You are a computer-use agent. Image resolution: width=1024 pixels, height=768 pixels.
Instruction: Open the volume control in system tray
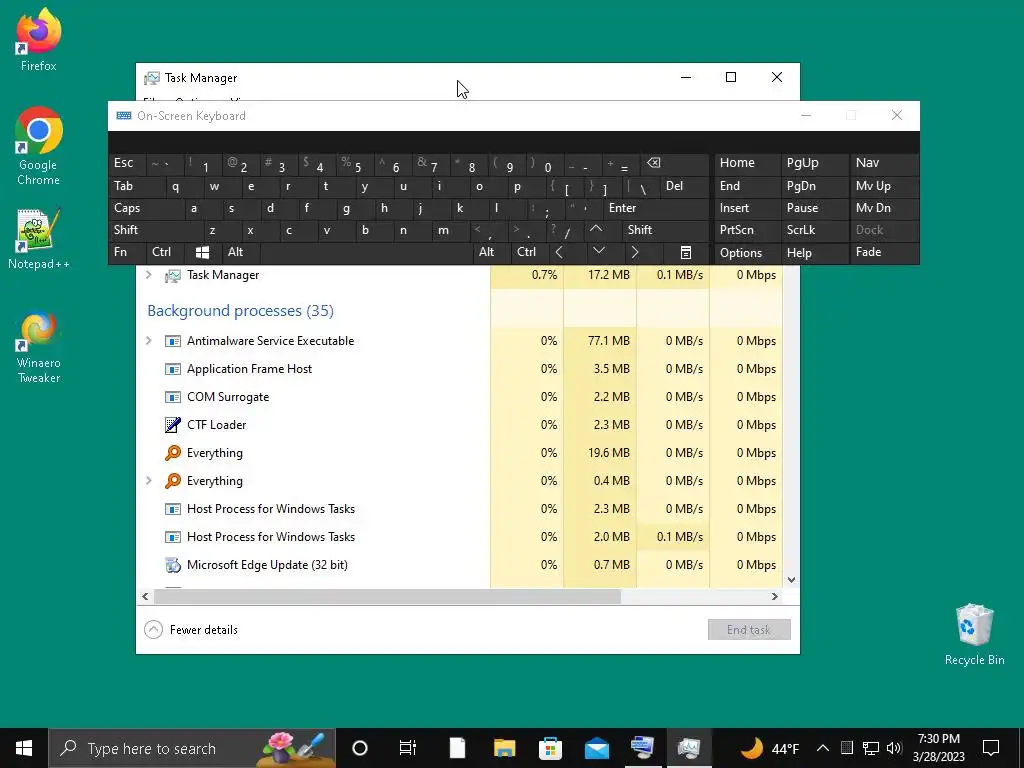tap(895, 748)
